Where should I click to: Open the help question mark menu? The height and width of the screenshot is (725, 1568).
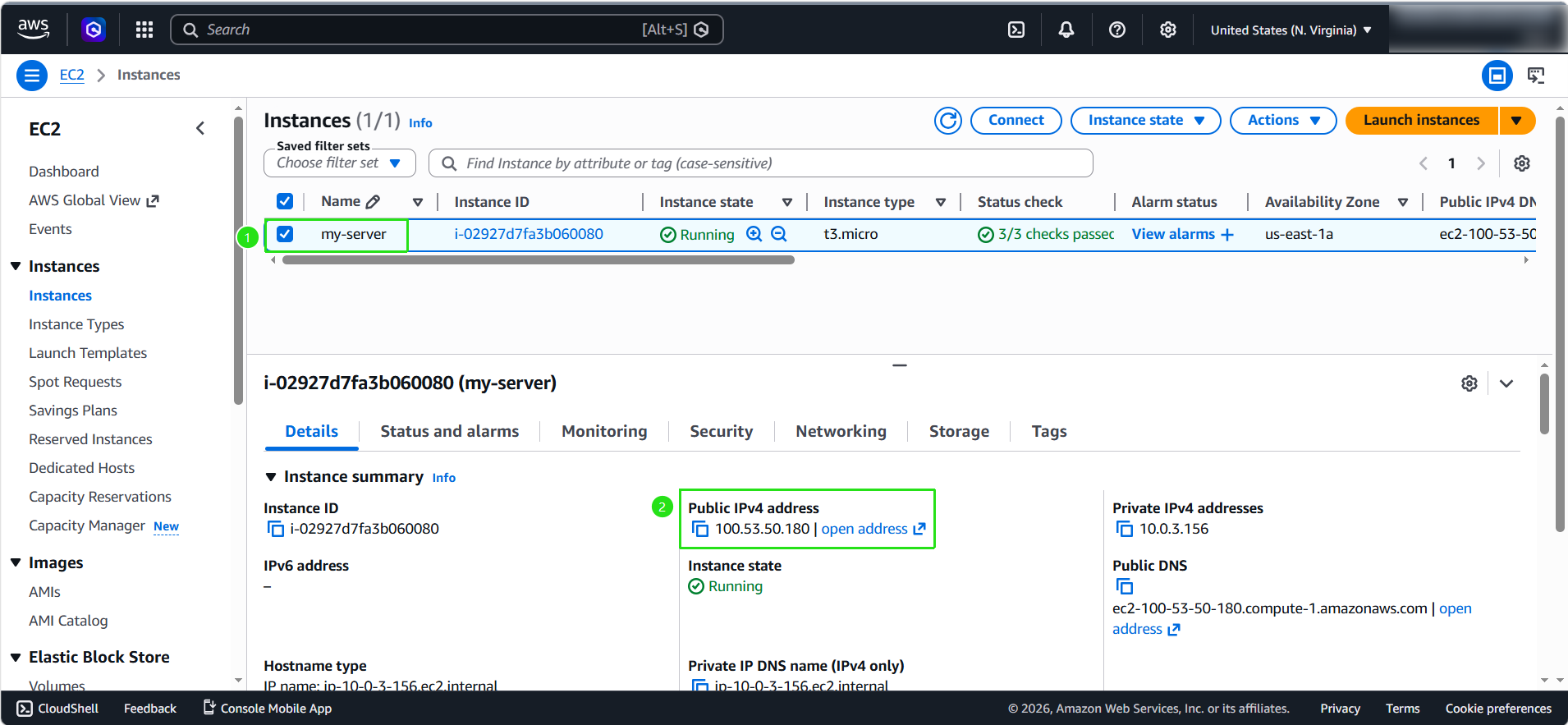pos(1117,30)
